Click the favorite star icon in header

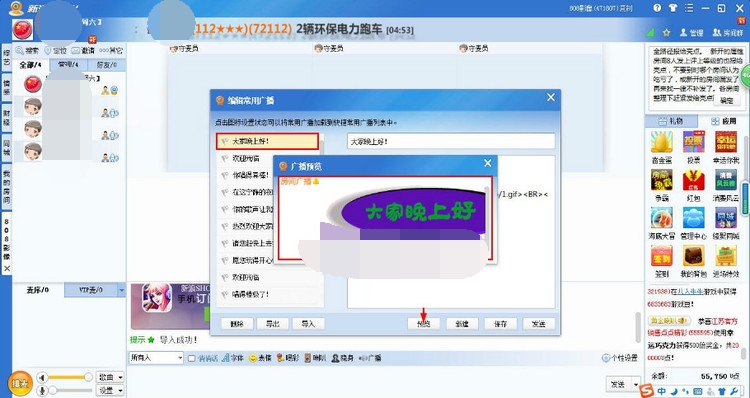pyautogui.click(x=666, y=33)
